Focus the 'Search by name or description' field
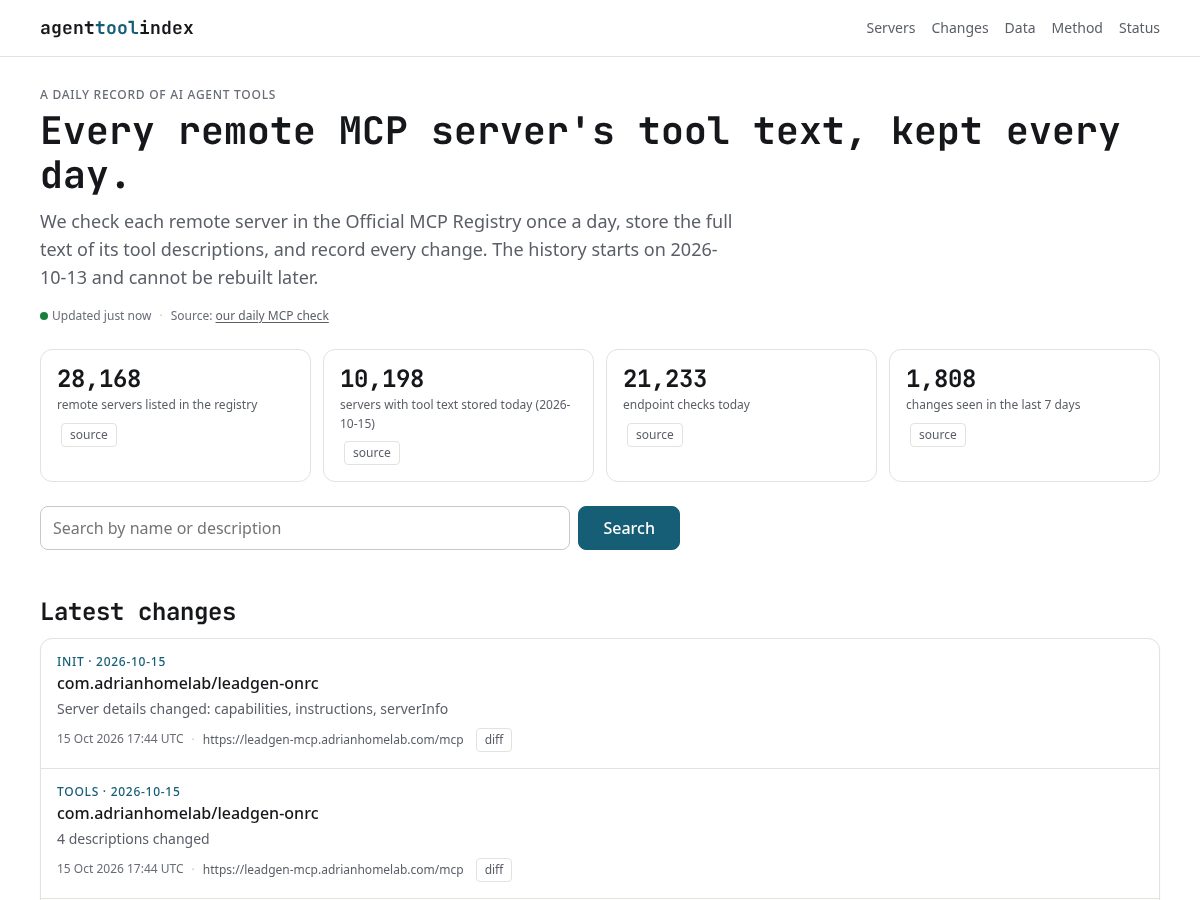Screen dimensions: 1200x900 pos(305,528)
